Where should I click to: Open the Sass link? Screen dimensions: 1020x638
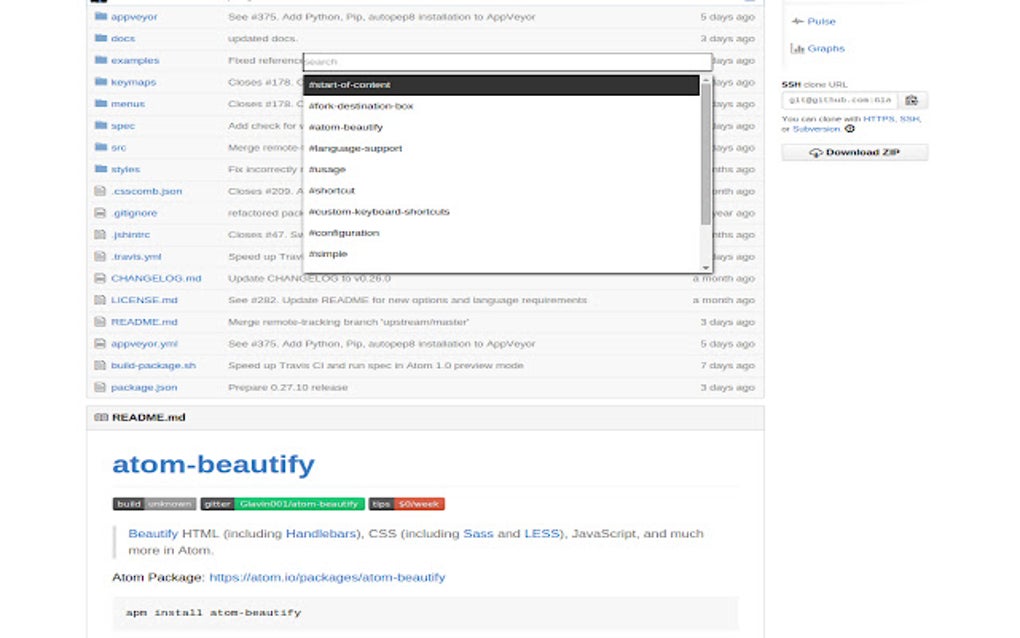click(478, 533)
